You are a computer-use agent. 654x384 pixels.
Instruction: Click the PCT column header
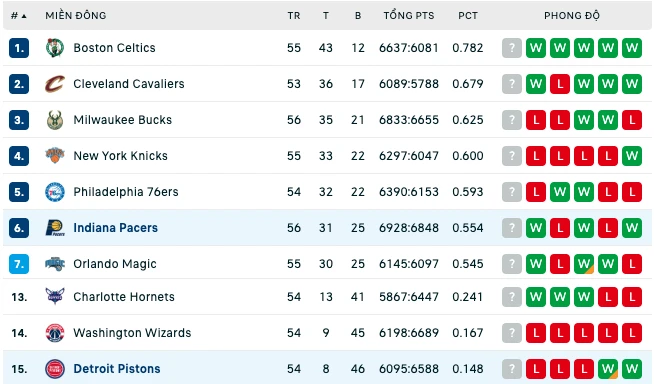(468, 16)
